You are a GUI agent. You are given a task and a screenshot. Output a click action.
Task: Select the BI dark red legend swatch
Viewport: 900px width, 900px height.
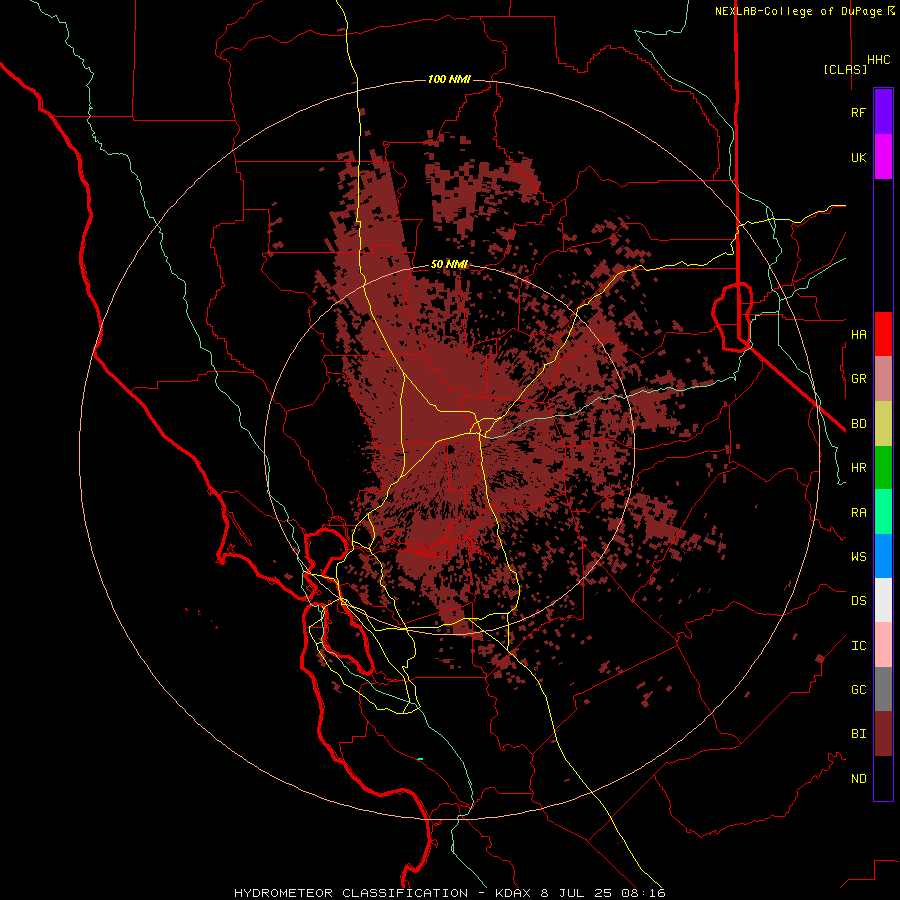click(883, 734)
